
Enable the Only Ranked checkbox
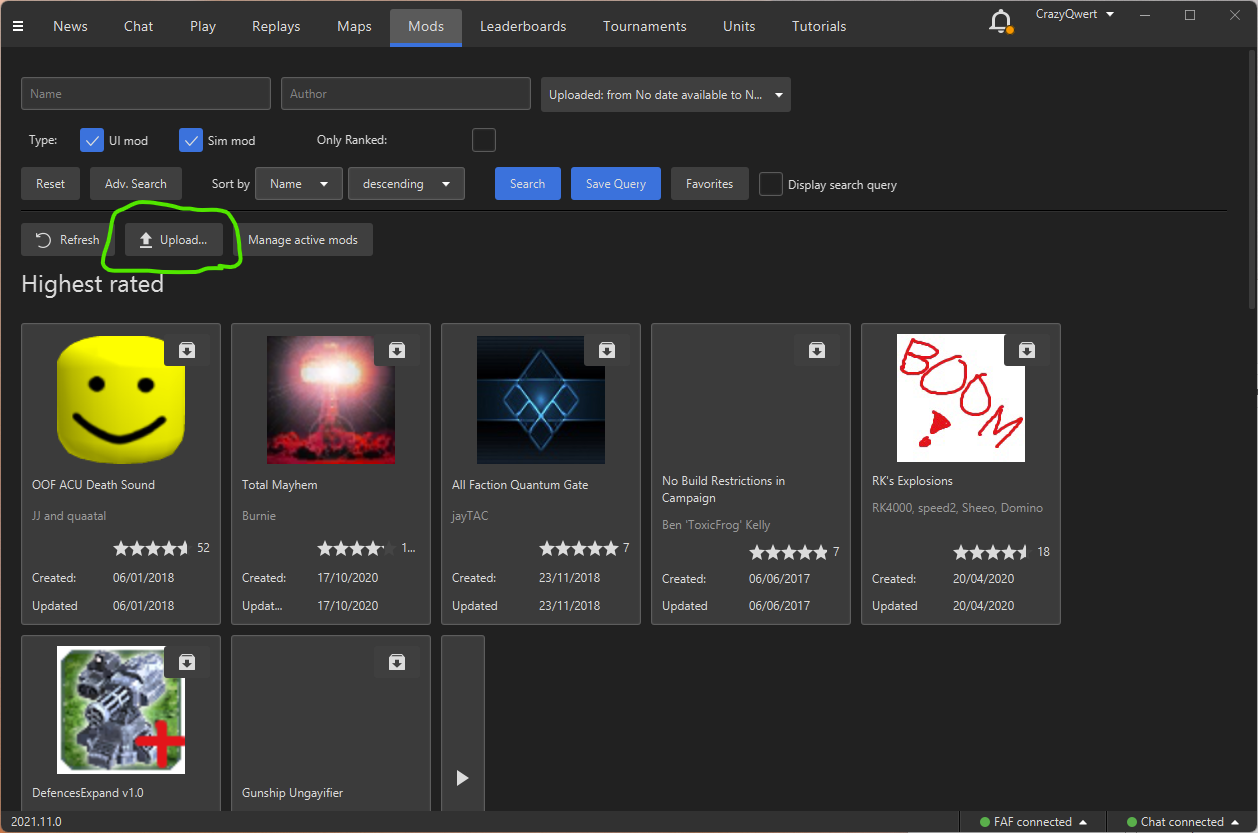click(x=484, y=140)
